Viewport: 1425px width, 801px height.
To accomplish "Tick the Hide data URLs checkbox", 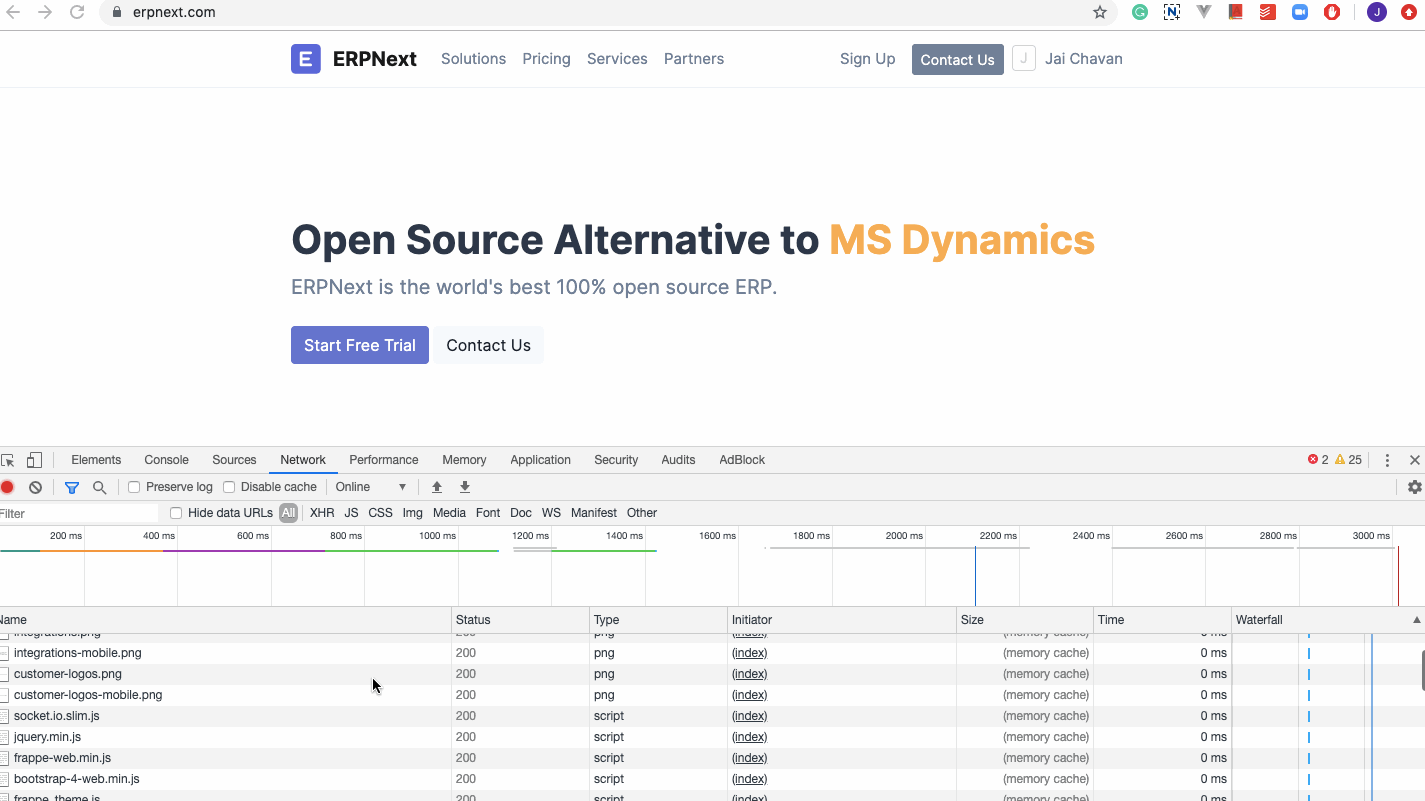I will click(176, 513).
